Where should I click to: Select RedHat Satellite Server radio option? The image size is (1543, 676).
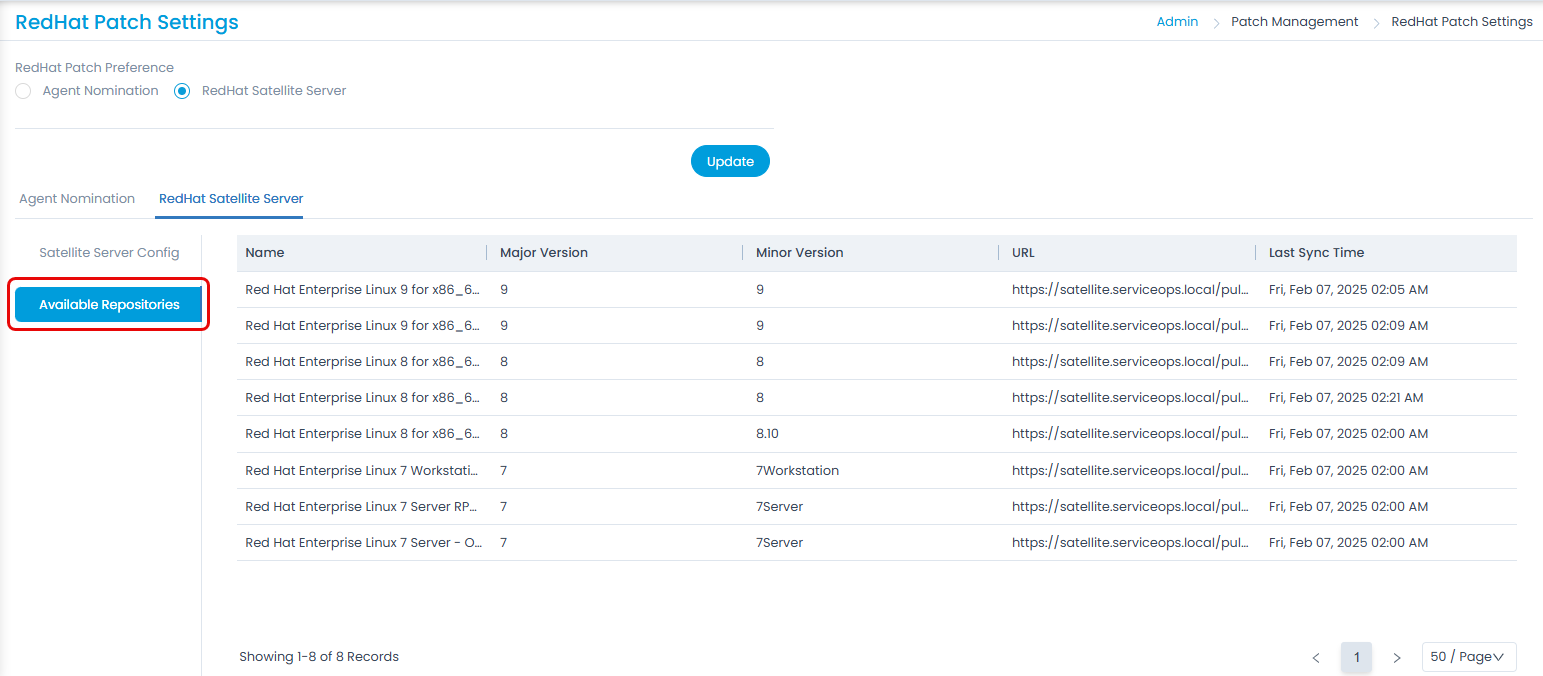click(182, 91)
